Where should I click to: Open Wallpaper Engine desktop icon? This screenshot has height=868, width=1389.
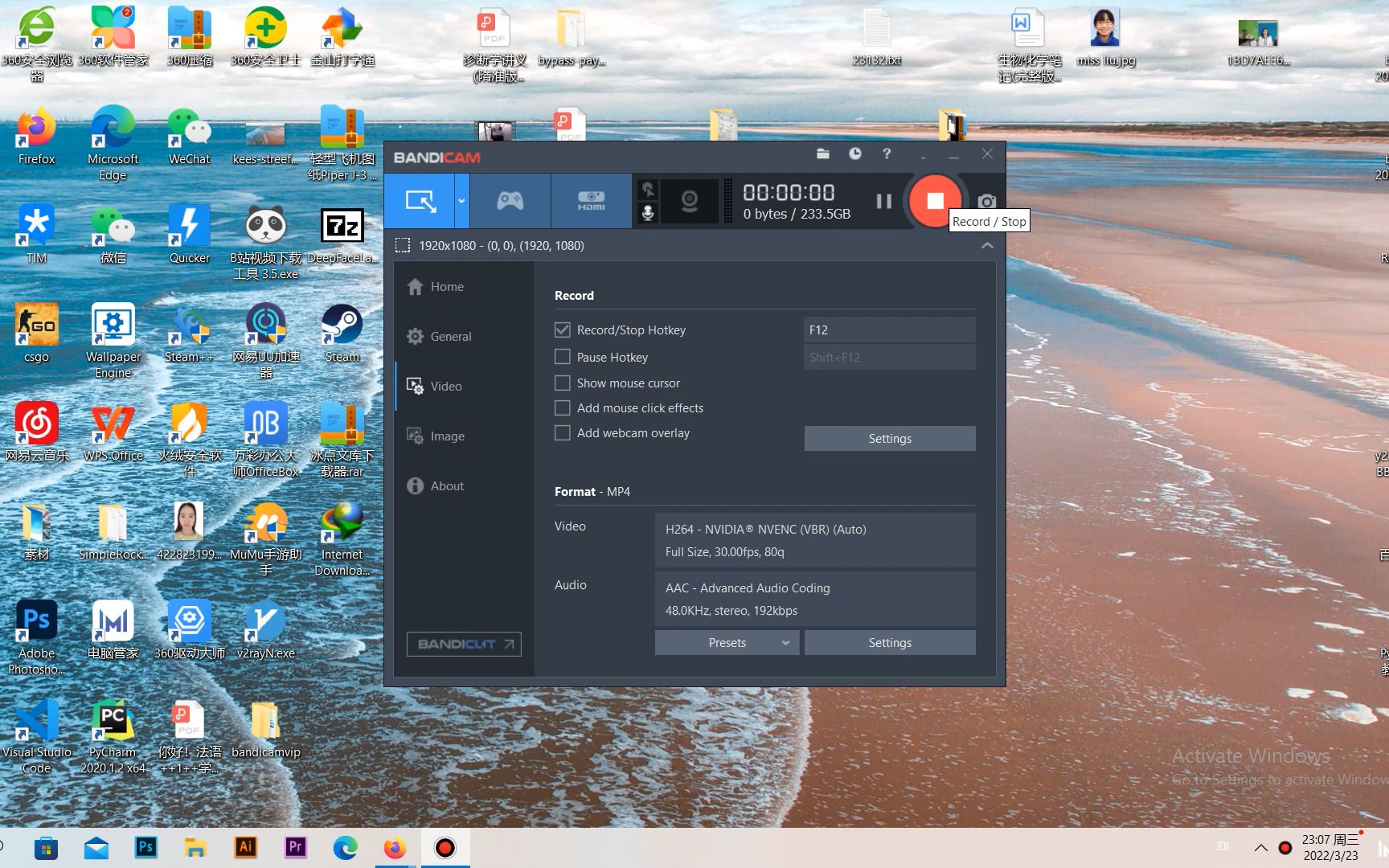point(113,341)
